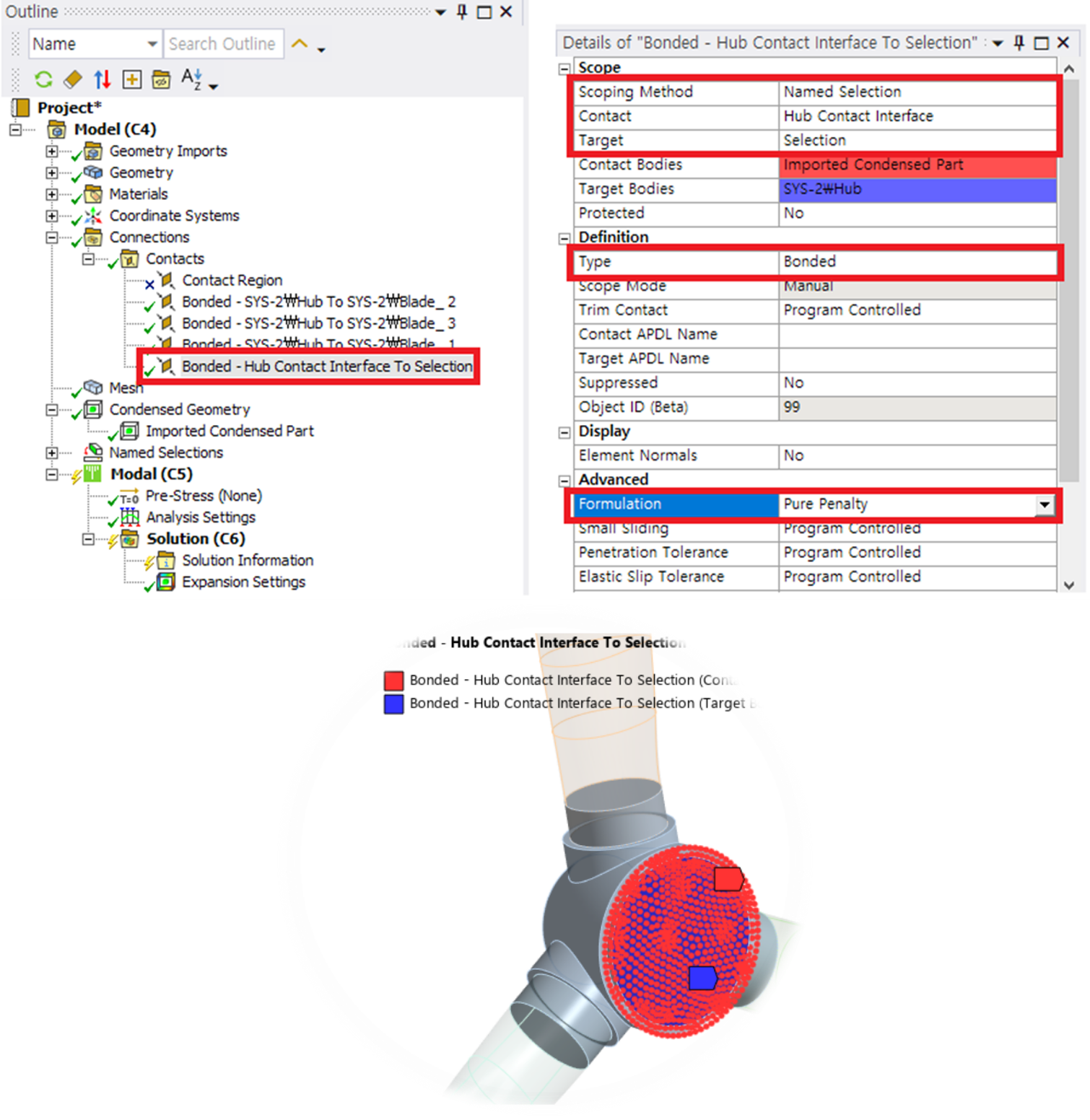Click the green refresh icon in Outline toolbar
Viewport: 1090px width, 1120px height.
(x=43, y=79)
